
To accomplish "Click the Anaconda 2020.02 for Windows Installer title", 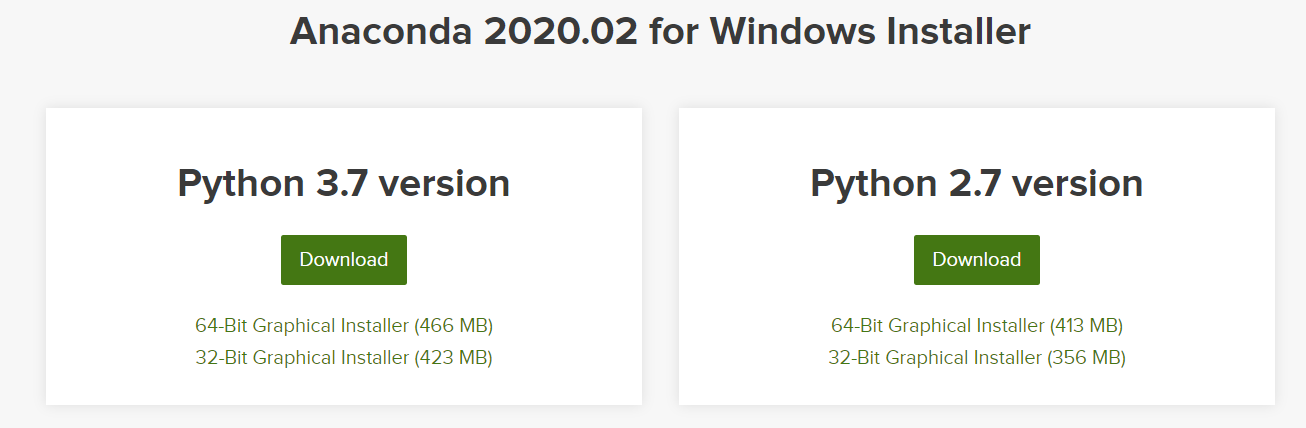I will pyautogui.click(x=659, y=32).
